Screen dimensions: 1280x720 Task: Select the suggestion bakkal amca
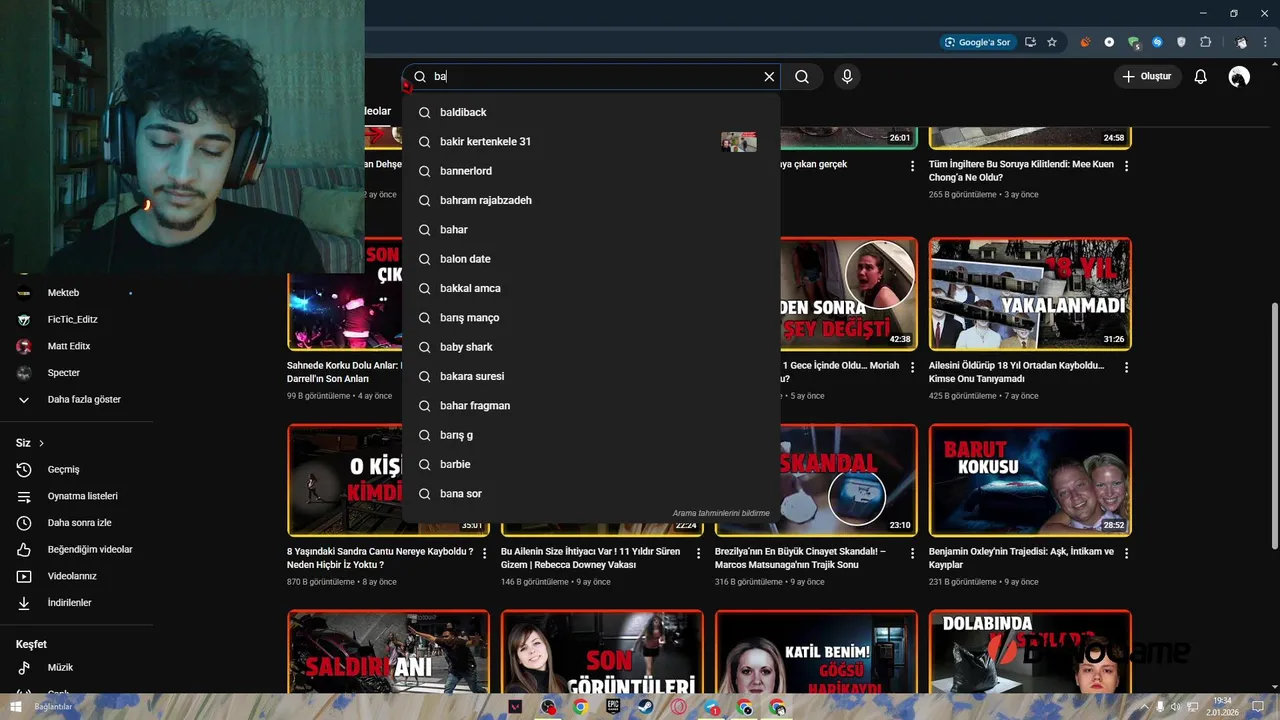[x=591, y=288]
